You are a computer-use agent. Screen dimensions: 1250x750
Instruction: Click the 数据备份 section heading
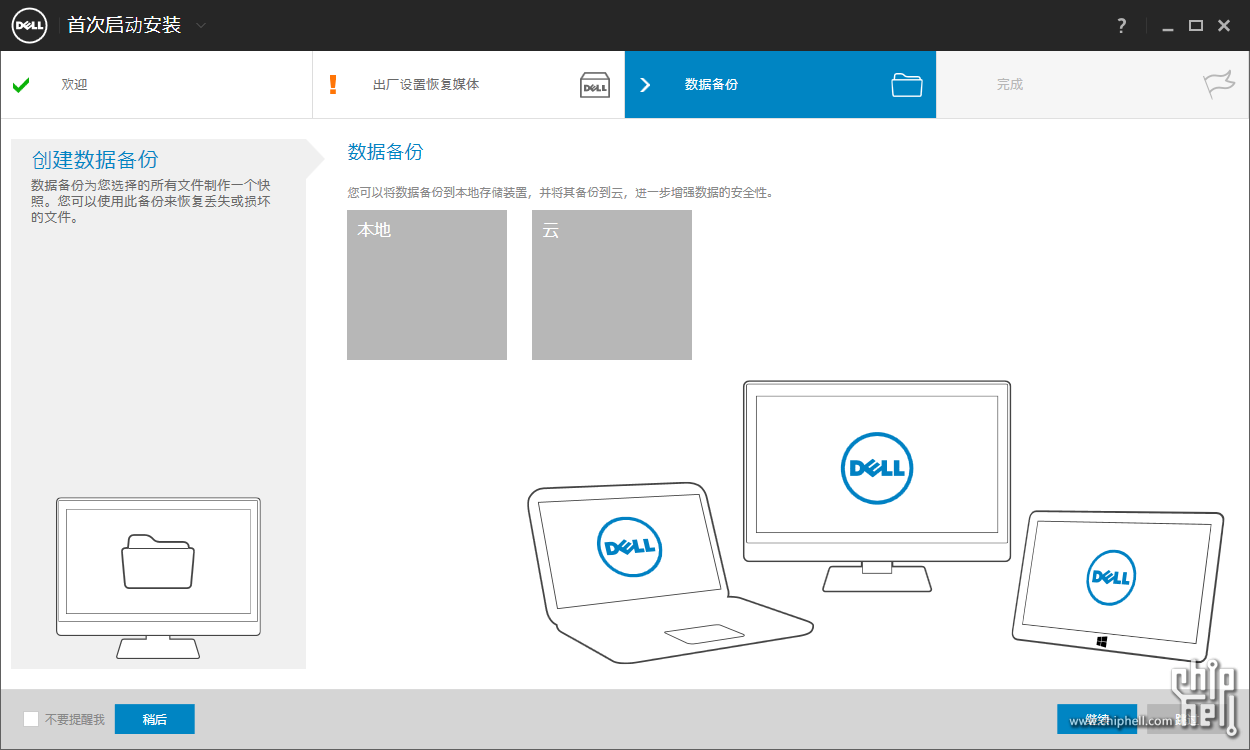tap(385, 152)
